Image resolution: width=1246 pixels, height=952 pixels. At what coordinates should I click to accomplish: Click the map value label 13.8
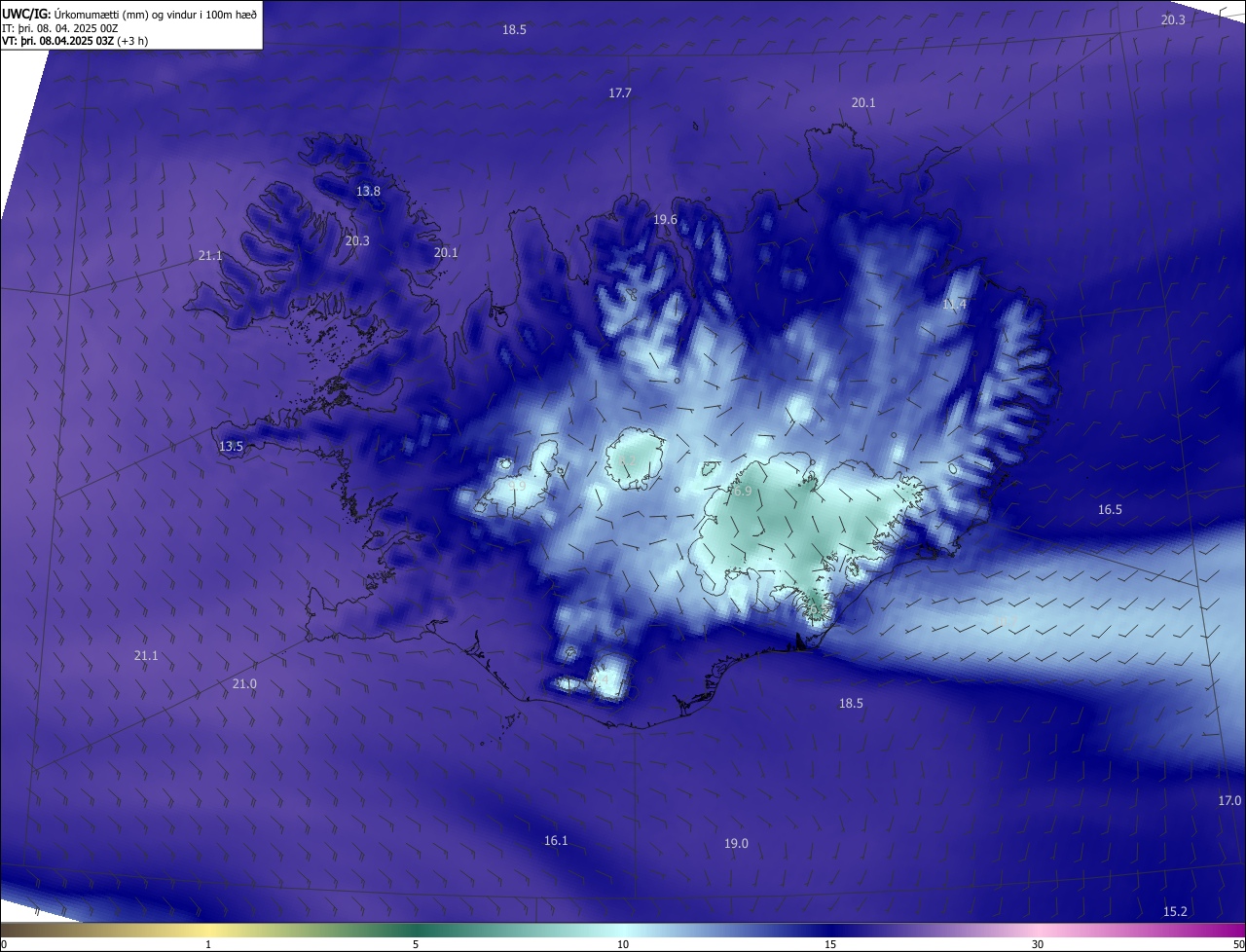click(x=368, y=192)
